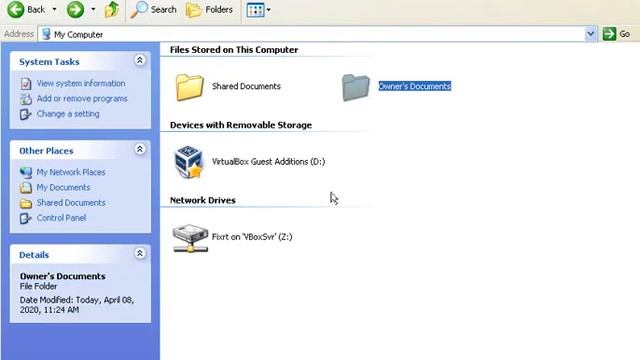Open View system information link
640x360 pixels.
click(x=81, y=83)
